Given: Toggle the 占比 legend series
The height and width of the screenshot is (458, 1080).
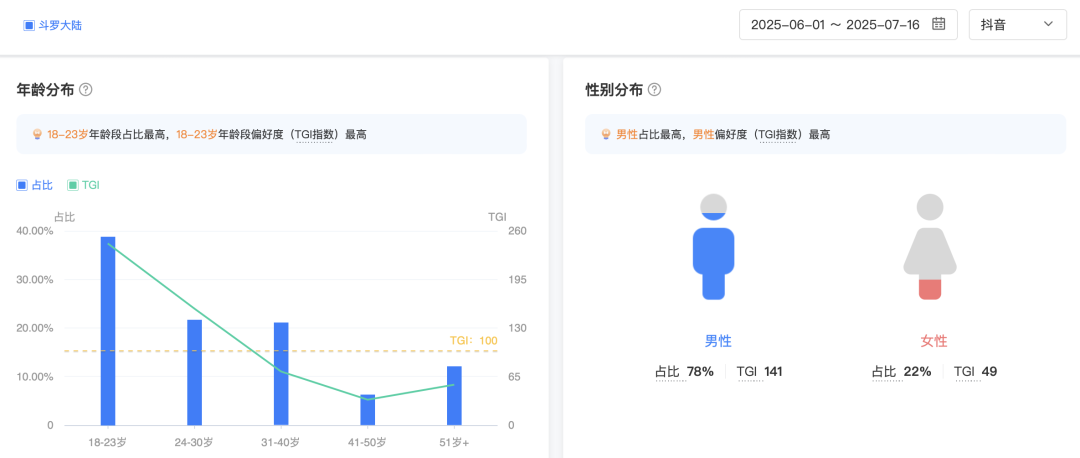Looking at the screenshot, I should pos(35,185).
